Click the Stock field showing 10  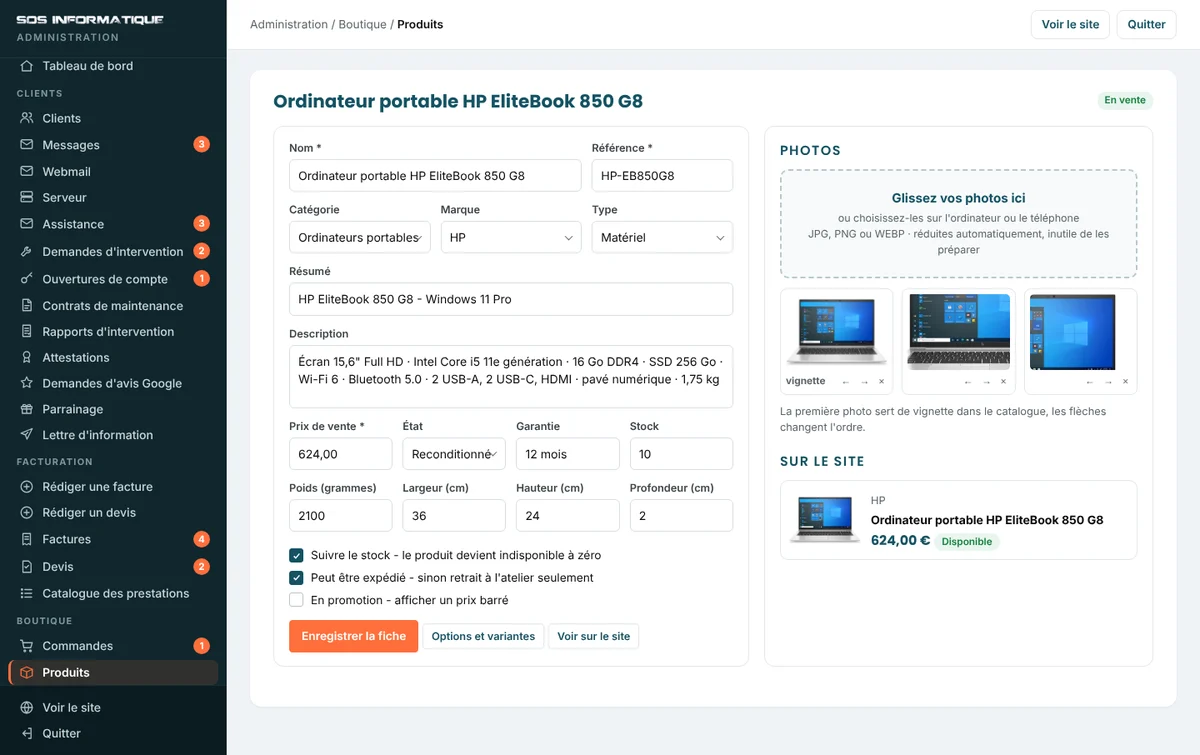681,454
